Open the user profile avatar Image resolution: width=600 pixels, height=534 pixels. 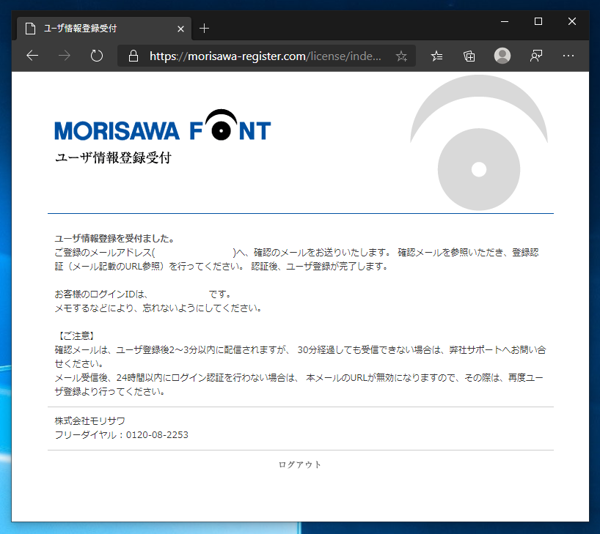click(502, 56)
